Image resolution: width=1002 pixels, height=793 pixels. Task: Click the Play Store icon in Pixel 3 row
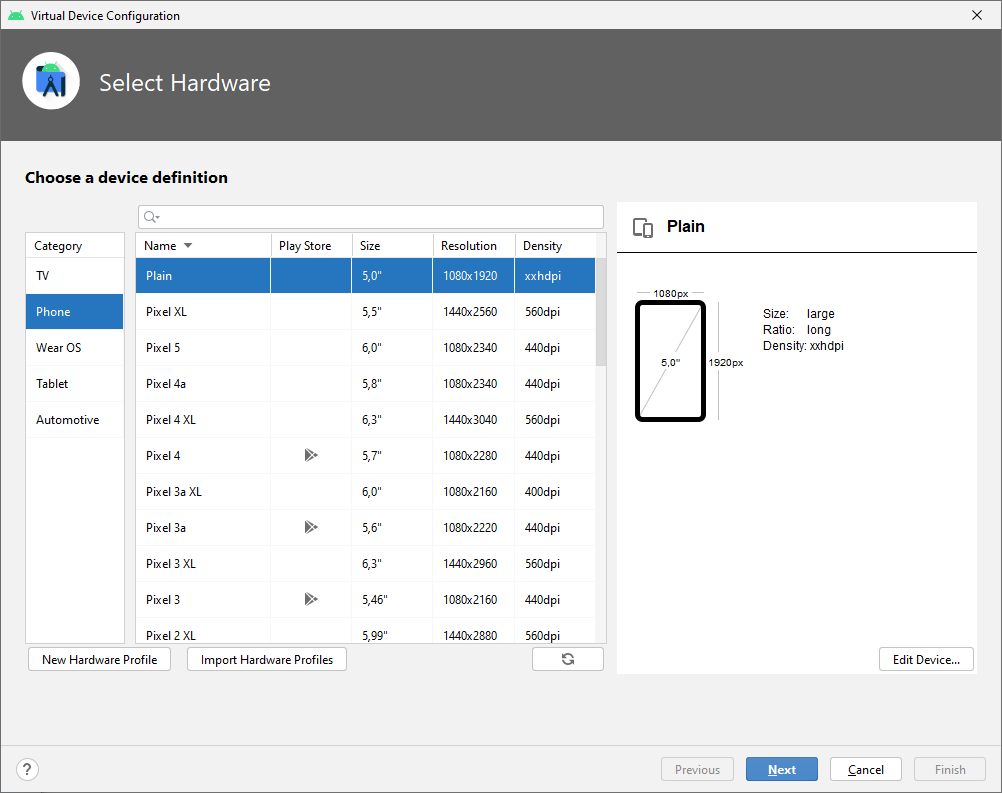[311, 599]
